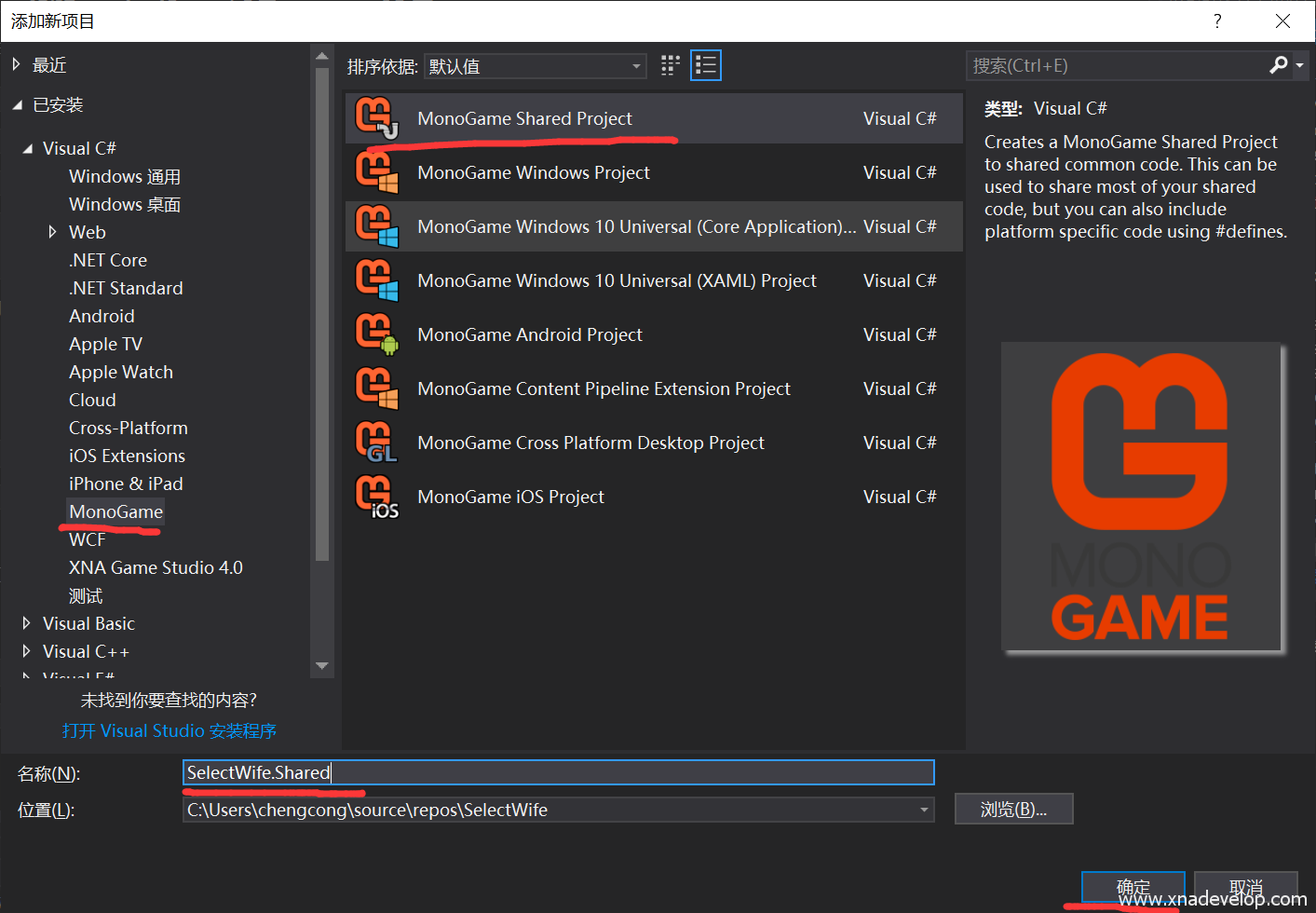Click Content Pipeline Extension Project icon

[x=376, y=388]
